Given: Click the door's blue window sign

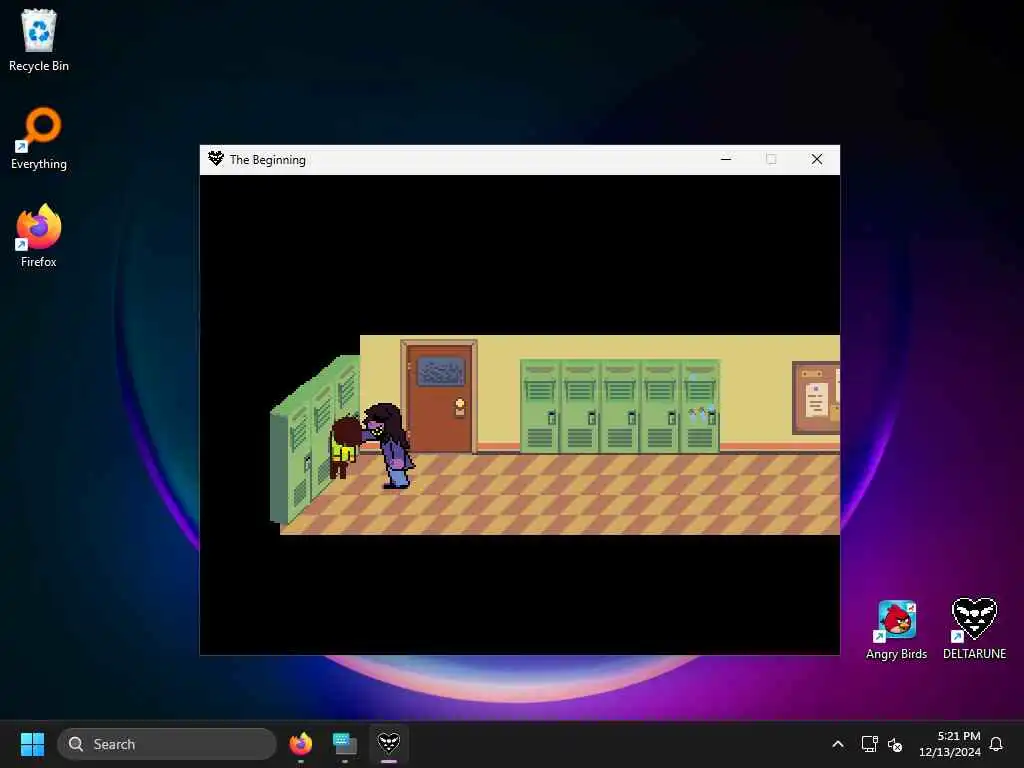Looking at the screenshot, I should point(441,372).
